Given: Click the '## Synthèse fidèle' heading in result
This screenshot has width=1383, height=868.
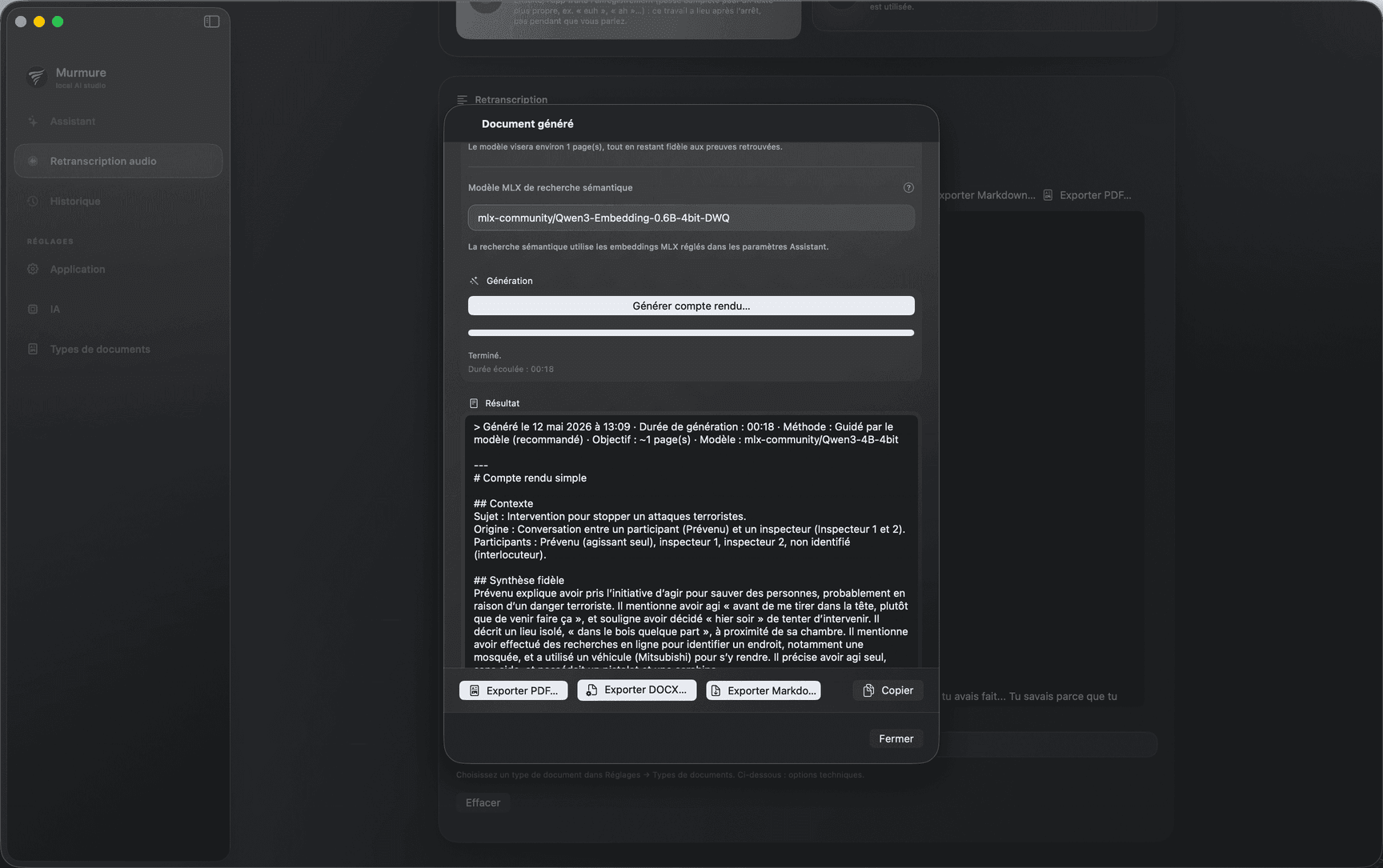Looking at the screenshot, I should pyautogui.click(x=519, y=580).
